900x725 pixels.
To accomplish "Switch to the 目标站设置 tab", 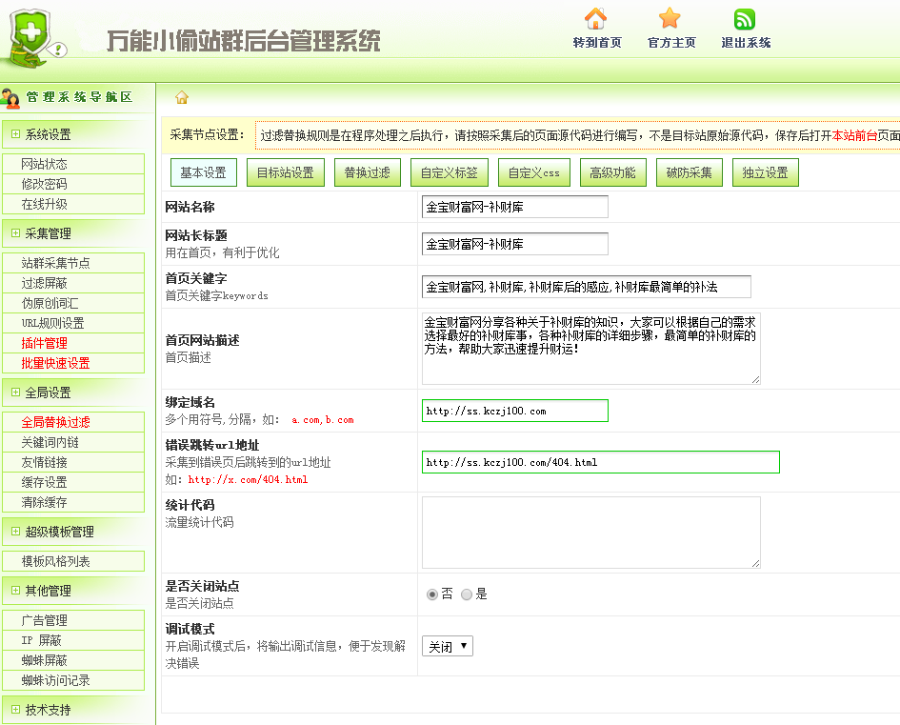I will [285, 173].
